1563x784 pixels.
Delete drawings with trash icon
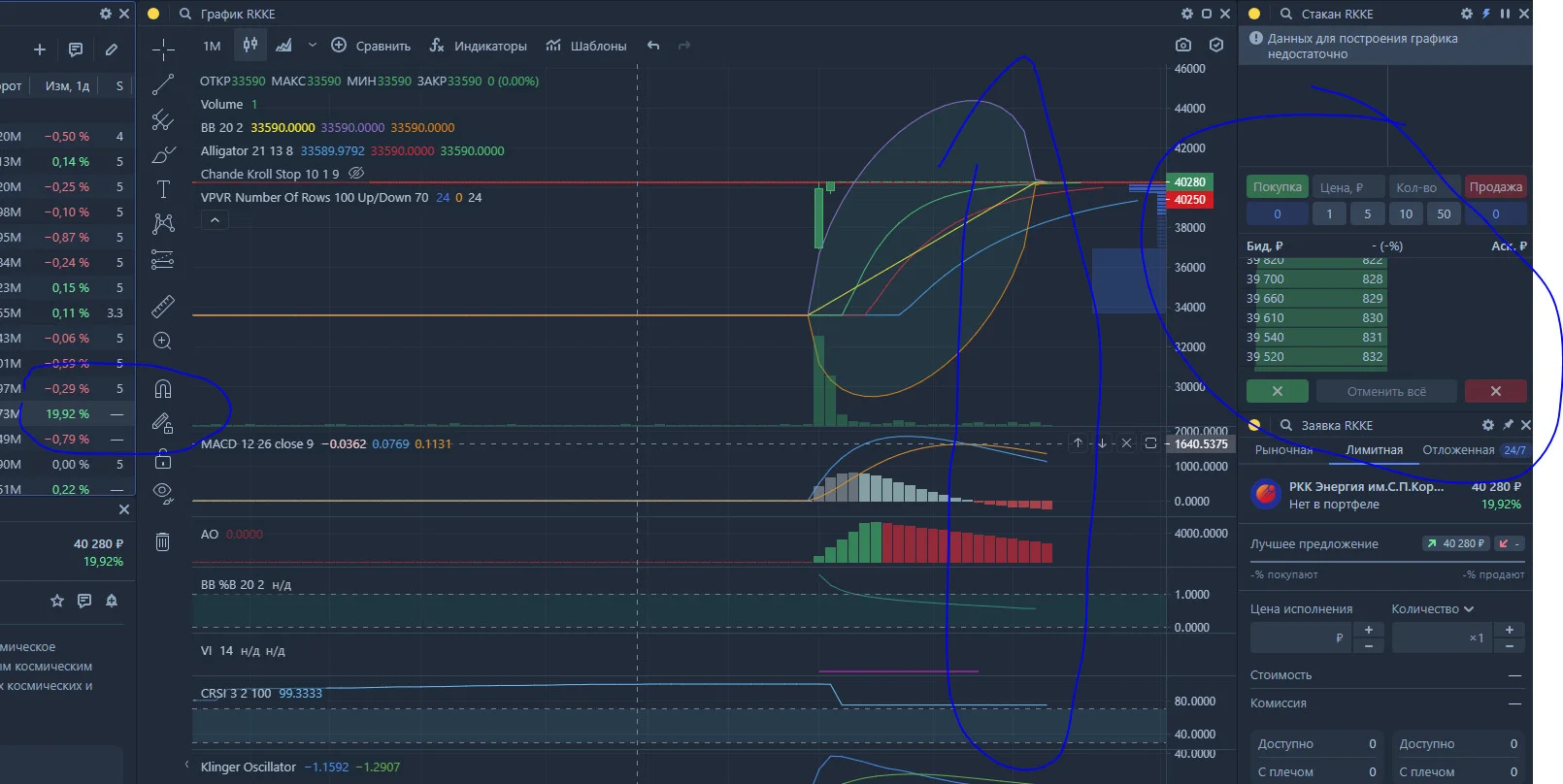[x=163, y=541]
